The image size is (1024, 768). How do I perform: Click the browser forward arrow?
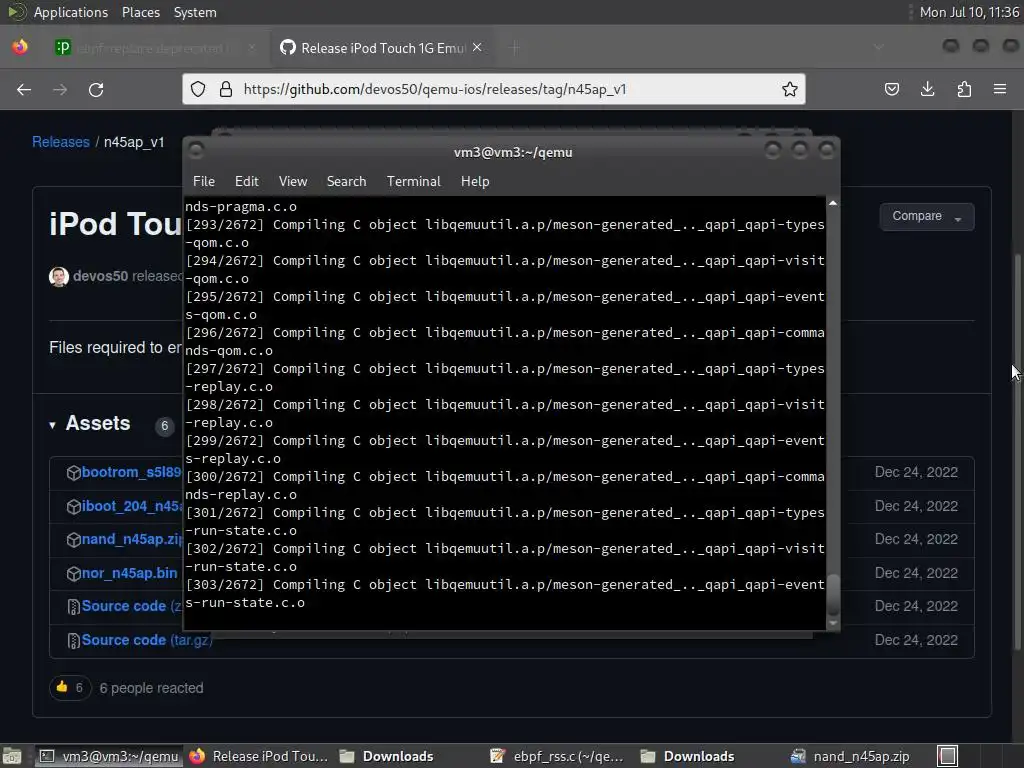click(60, 89)
